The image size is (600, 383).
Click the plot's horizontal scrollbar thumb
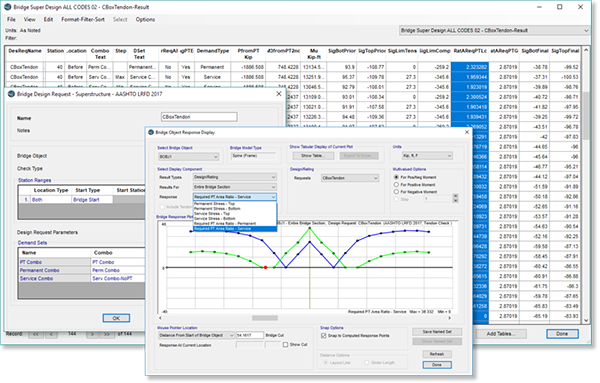(x=265, y=318)
